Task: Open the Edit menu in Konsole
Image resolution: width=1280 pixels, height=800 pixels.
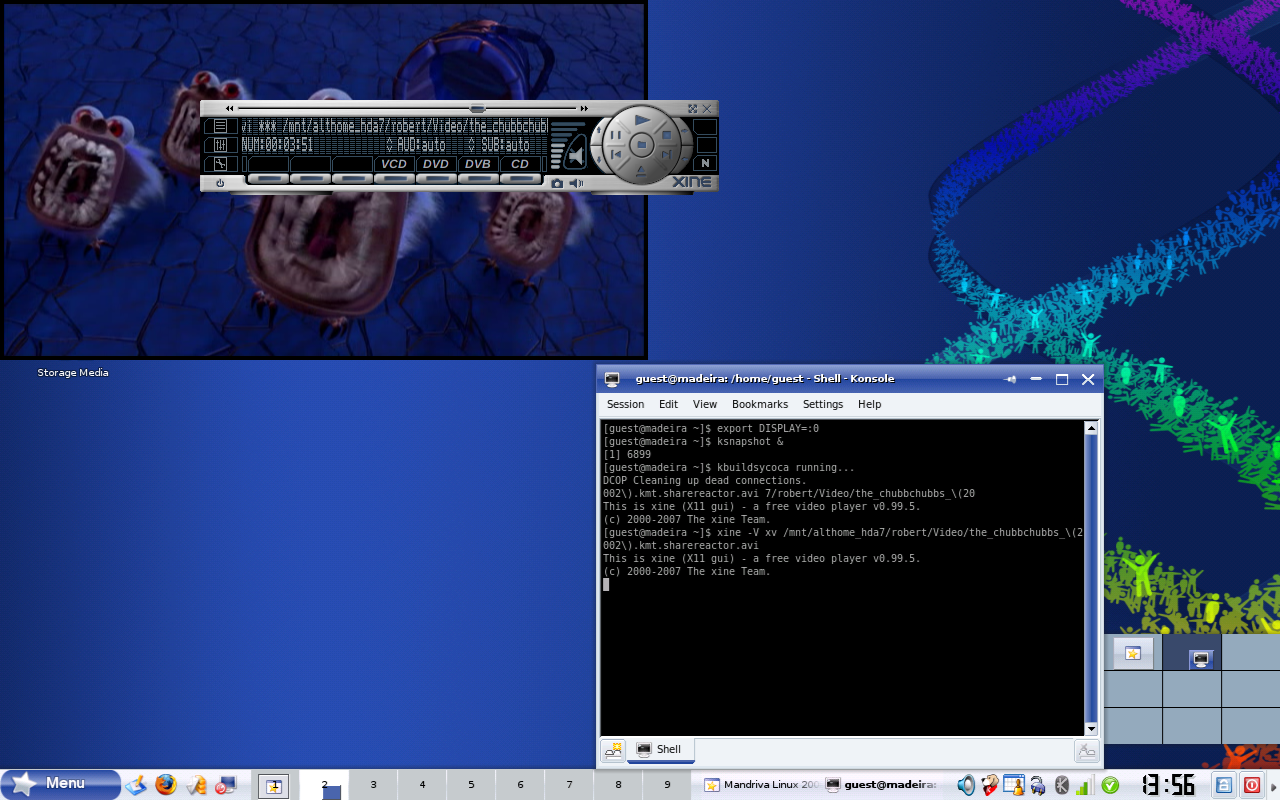Action: click(x=668, y=404)
